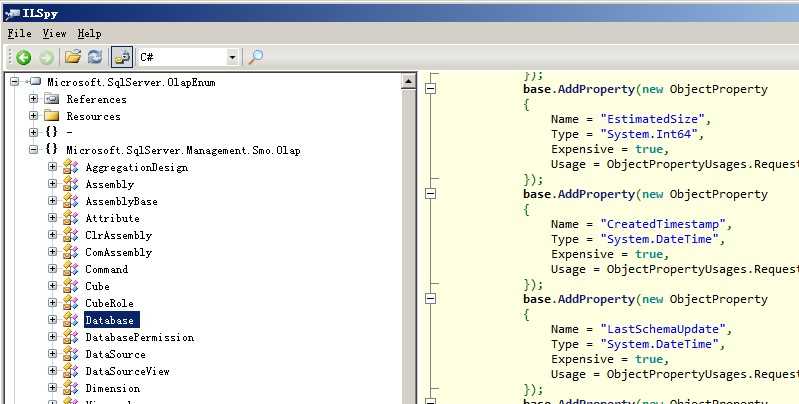Click the "CreatedTimestamp" string in code
This screenshot has height=404, width=799.
tap(663, 224)
